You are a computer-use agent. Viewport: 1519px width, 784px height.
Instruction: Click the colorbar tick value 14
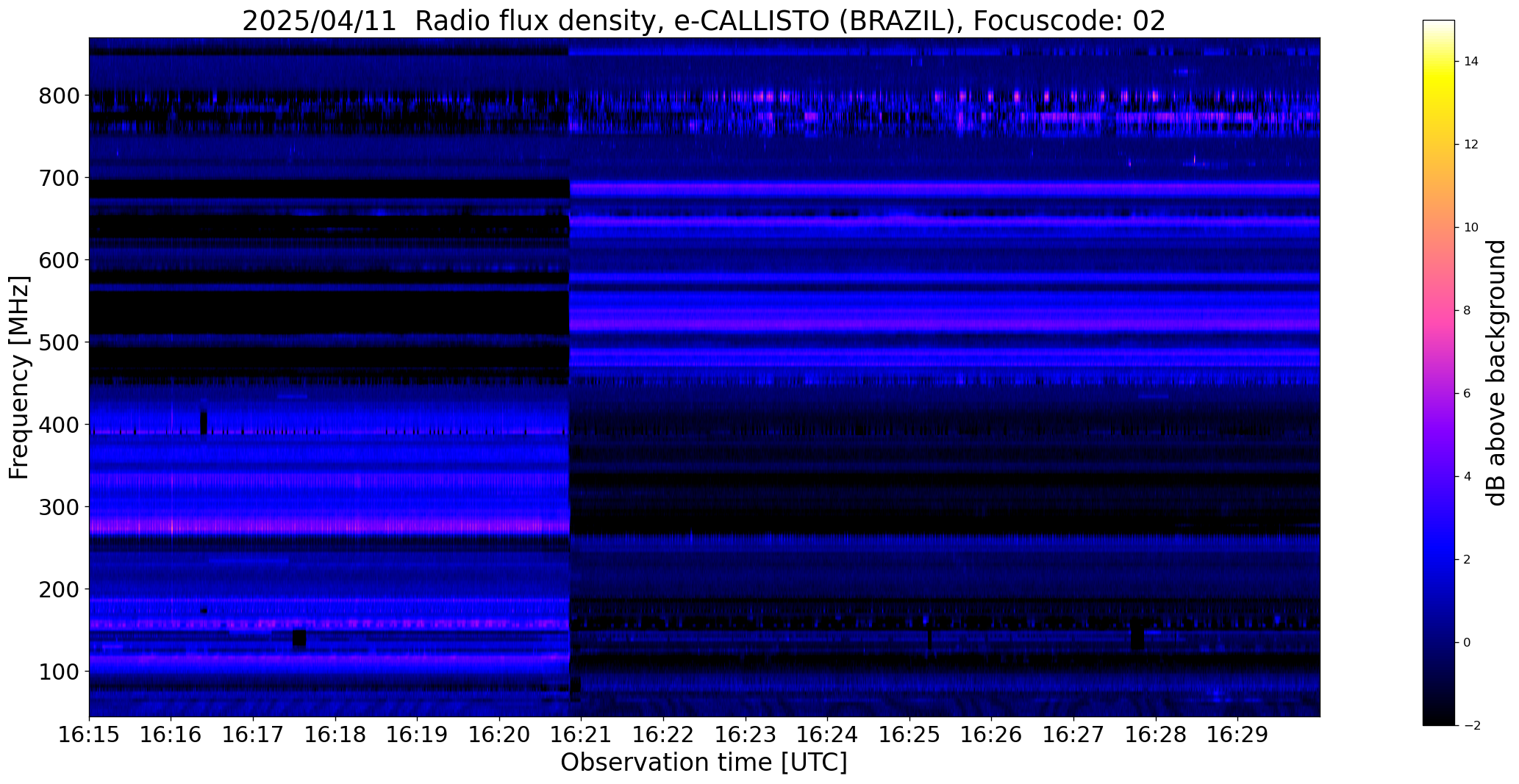point(1471,62)
